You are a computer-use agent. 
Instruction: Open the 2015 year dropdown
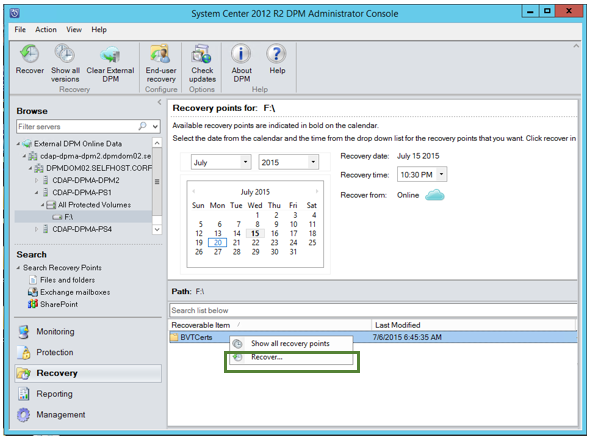click(313, 162)
